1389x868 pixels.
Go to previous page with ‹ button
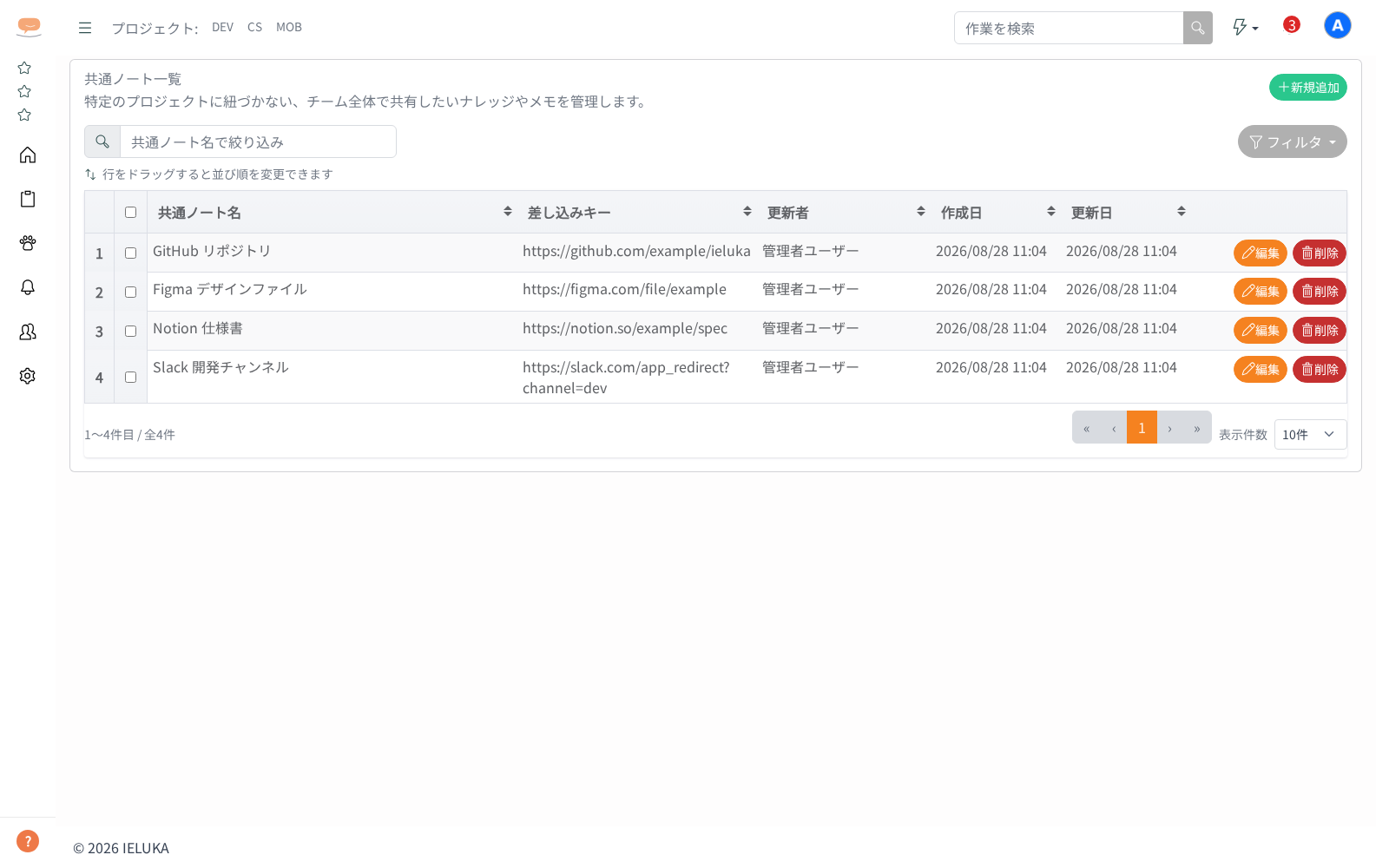click(1114, 427)
